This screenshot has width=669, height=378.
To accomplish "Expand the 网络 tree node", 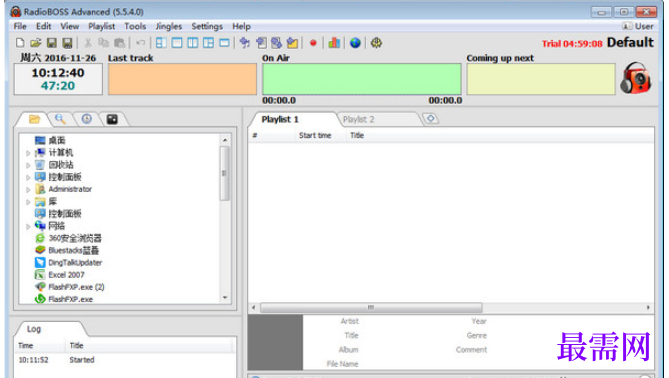I will pyautogui.click(x=28, y=226).
